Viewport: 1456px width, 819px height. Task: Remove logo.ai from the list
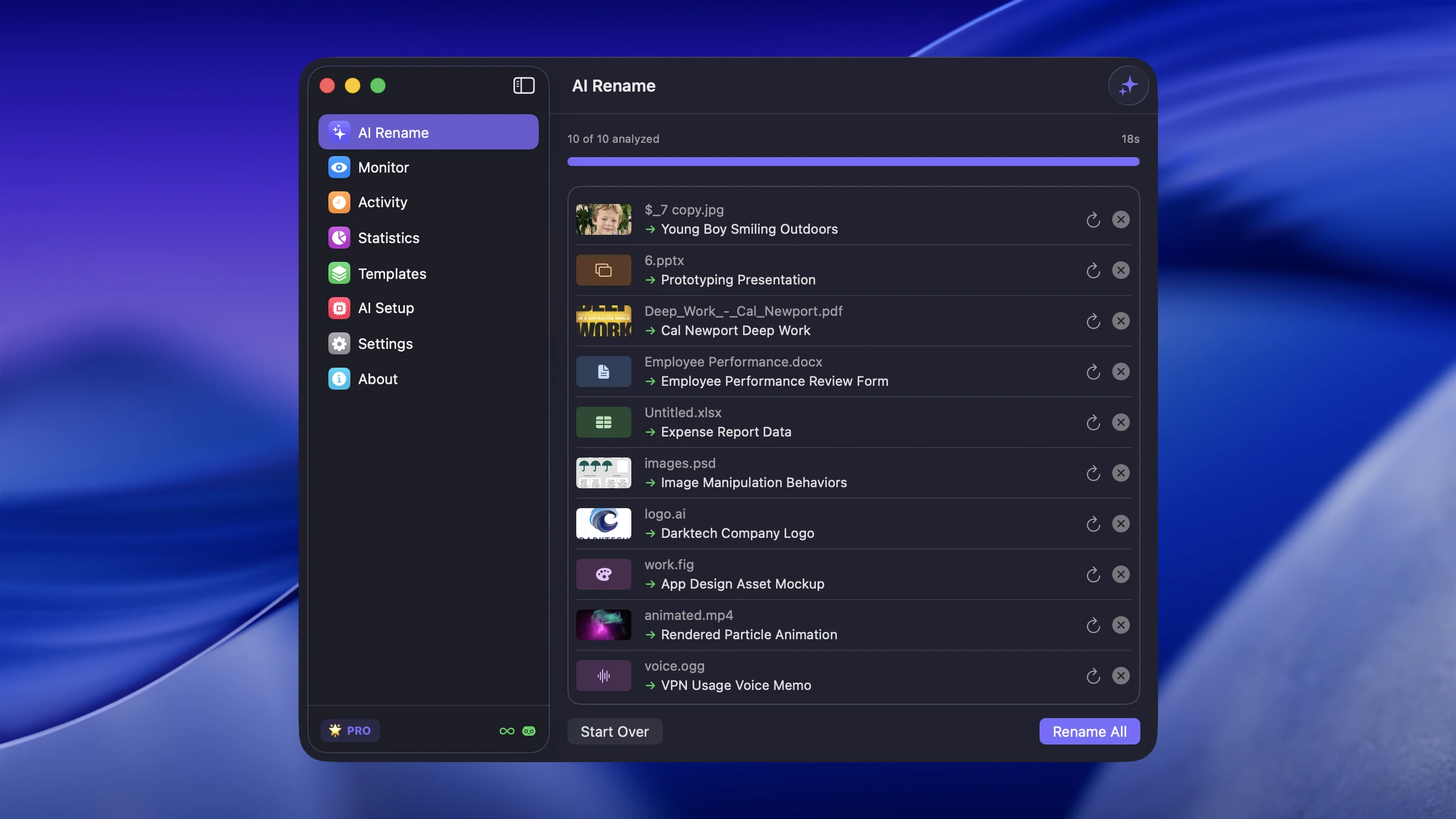point(1120,523)
